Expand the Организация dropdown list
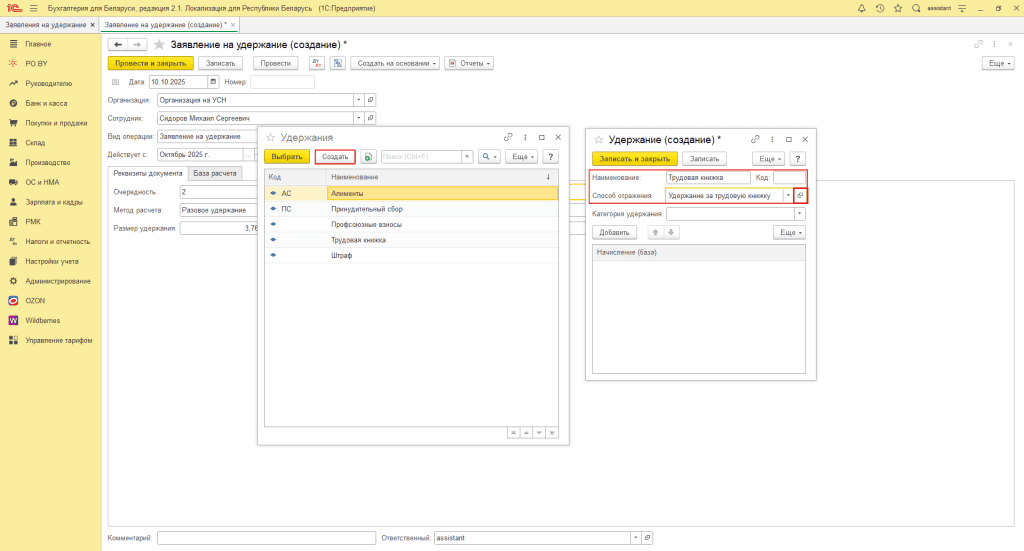The height and width of the screenshot is (551, 1024). [358, 100]
